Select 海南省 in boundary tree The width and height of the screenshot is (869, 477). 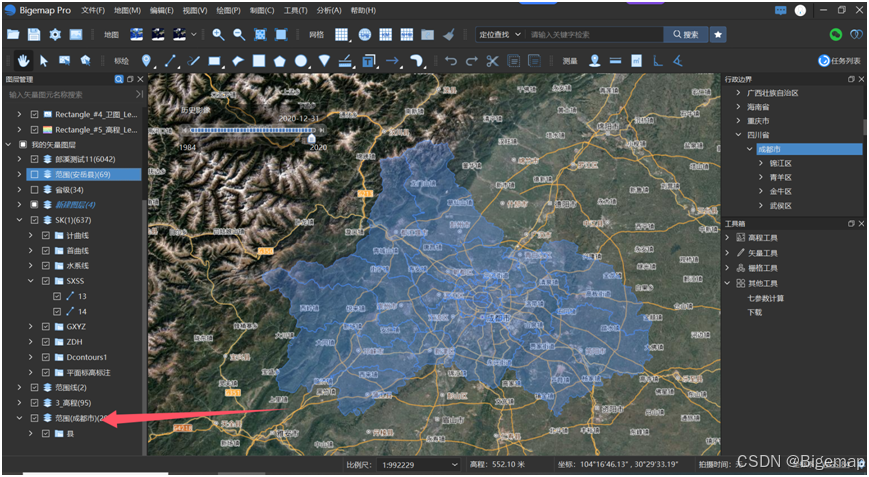[758, 107]
